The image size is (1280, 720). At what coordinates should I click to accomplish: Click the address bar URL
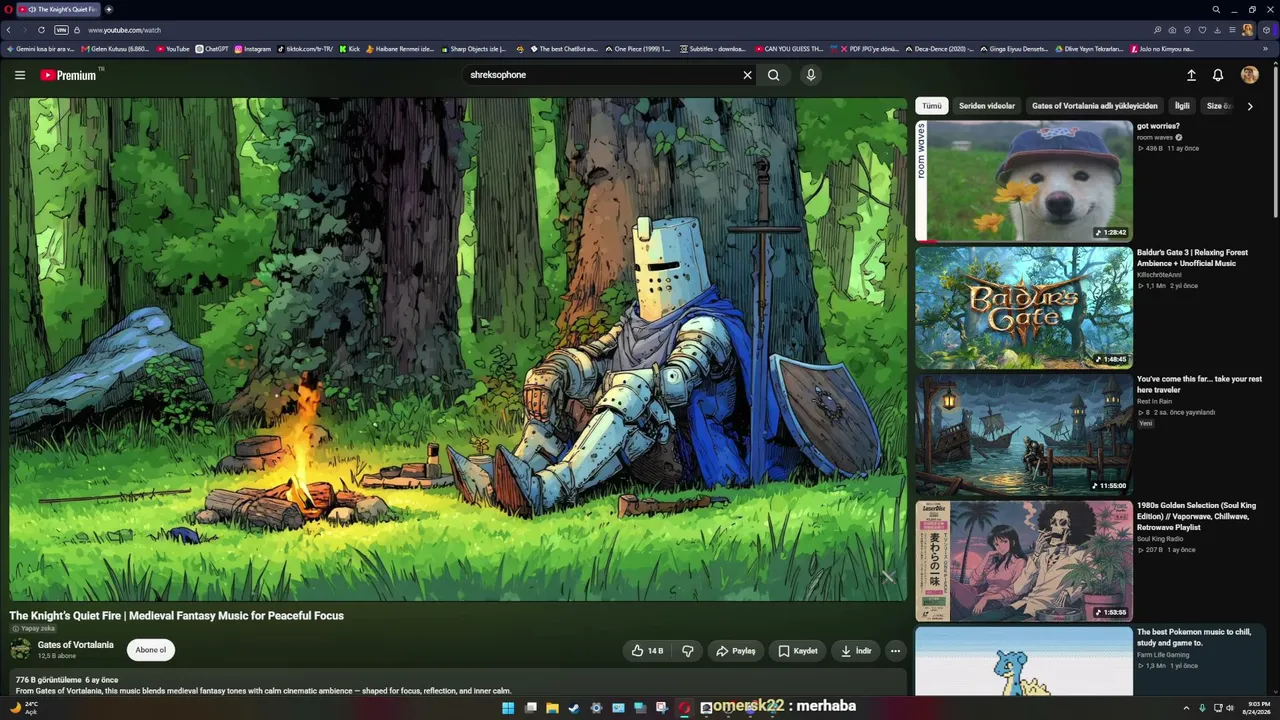(124, 30)
